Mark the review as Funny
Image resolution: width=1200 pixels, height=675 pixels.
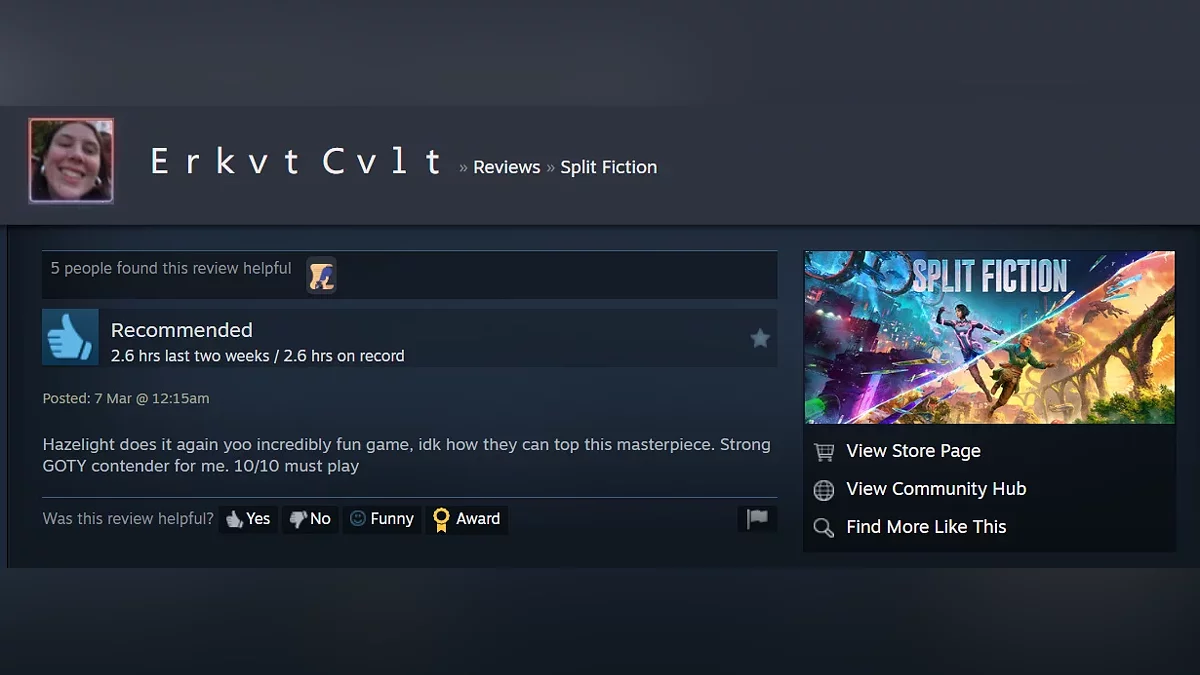click(x=382, y=519)
